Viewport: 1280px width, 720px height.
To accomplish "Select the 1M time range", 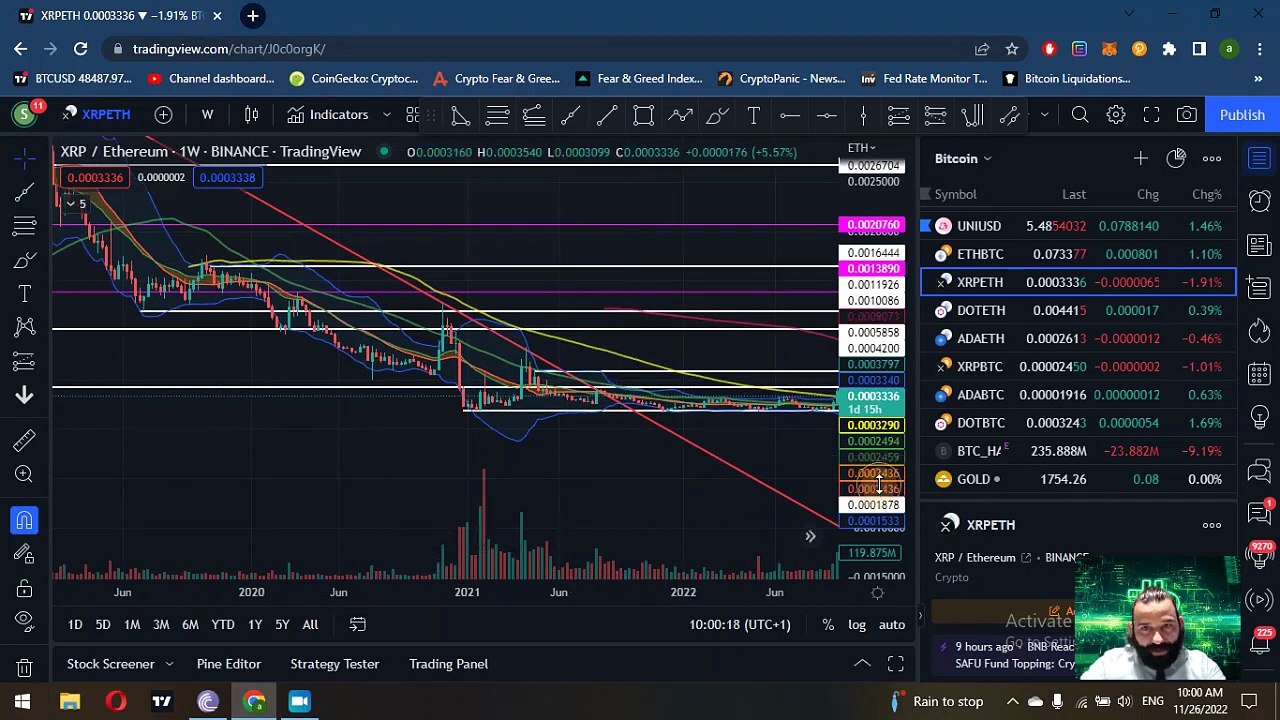I will [132, 625].
